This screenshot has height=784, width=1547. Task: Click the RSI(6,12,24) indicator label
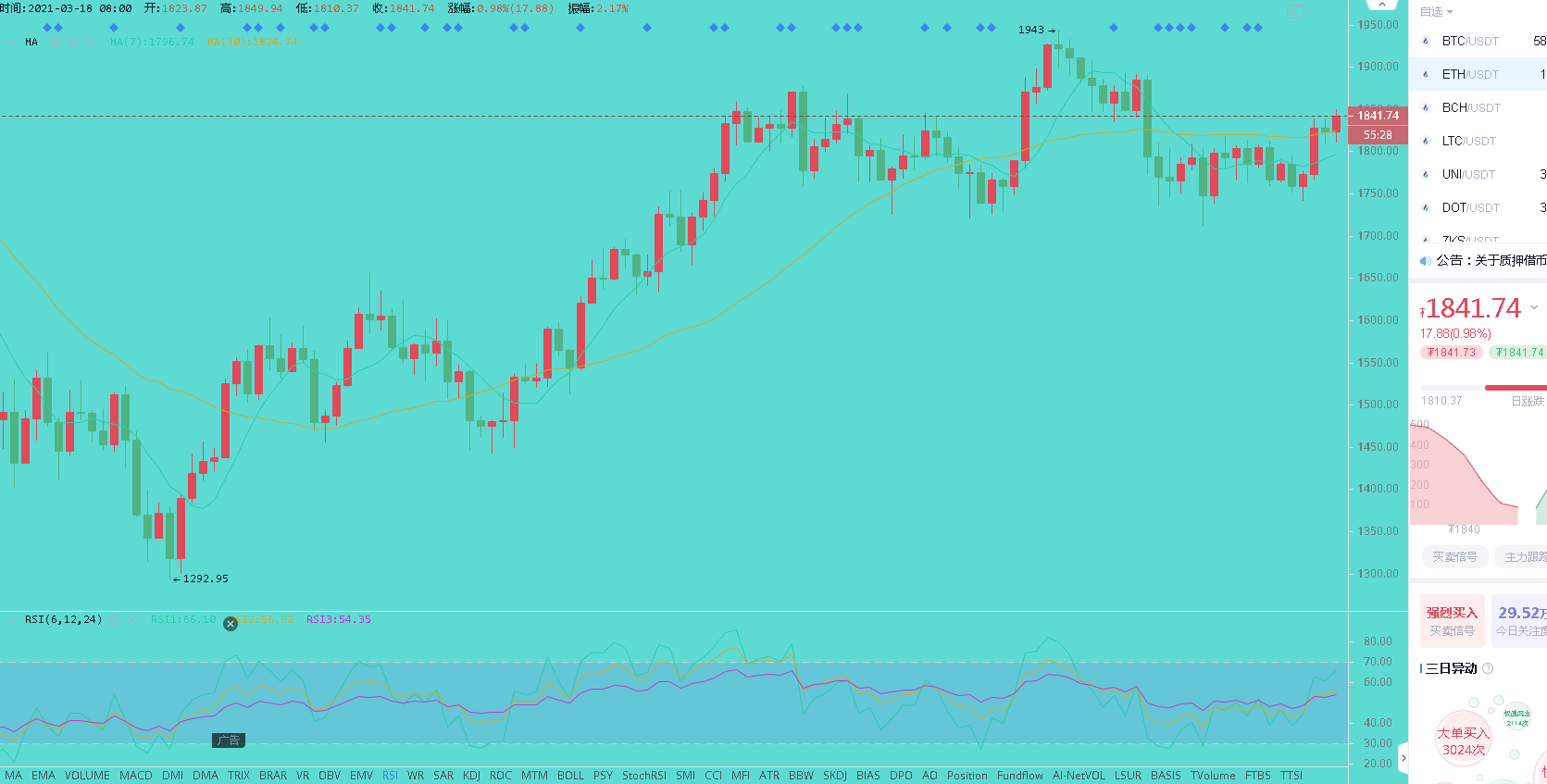coord(64,619)
